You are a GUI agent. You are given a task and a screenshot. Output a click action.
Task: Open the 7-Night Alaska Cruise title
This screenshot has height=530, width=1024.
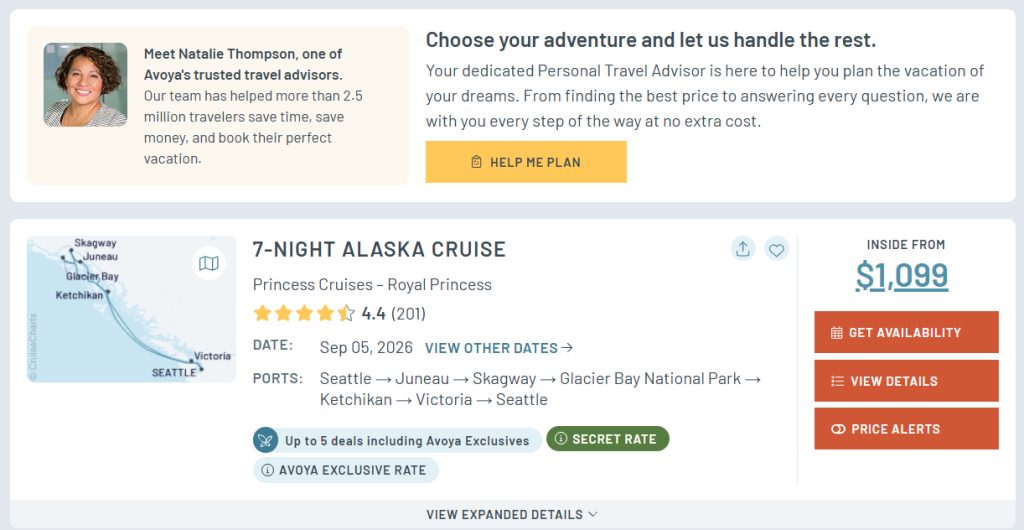379,249
